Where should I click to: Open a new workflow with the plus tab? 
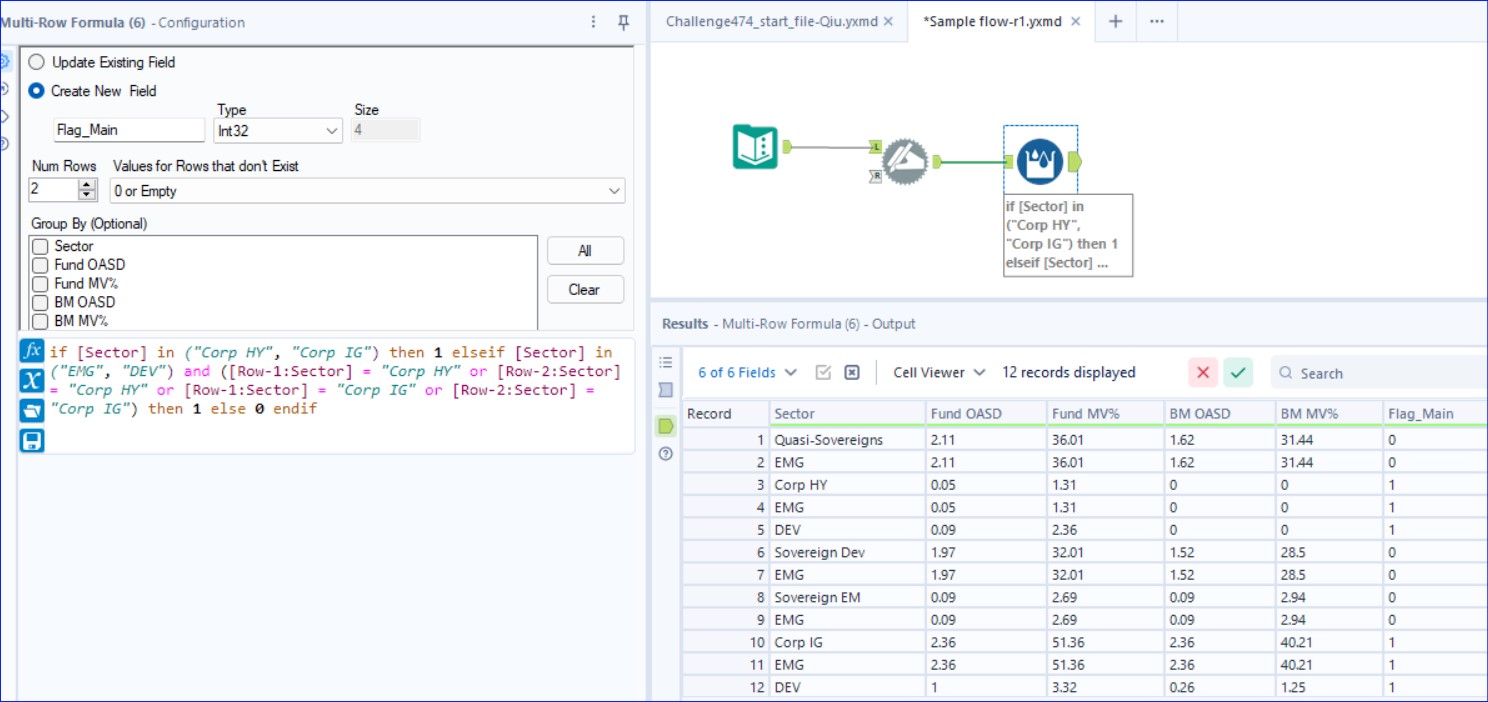pyautogui.click(x=1114, y=21)
